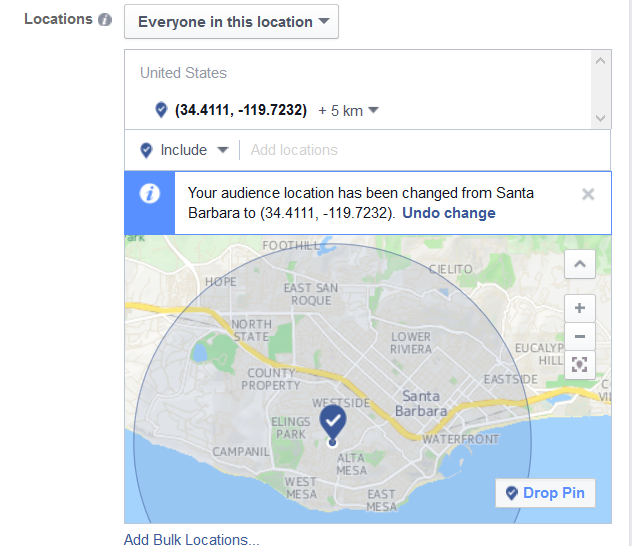The width and height of the screenshot is (632, 546).
Task: Open the "Add Bulk Locations..." link
Action: coord(191,539)
